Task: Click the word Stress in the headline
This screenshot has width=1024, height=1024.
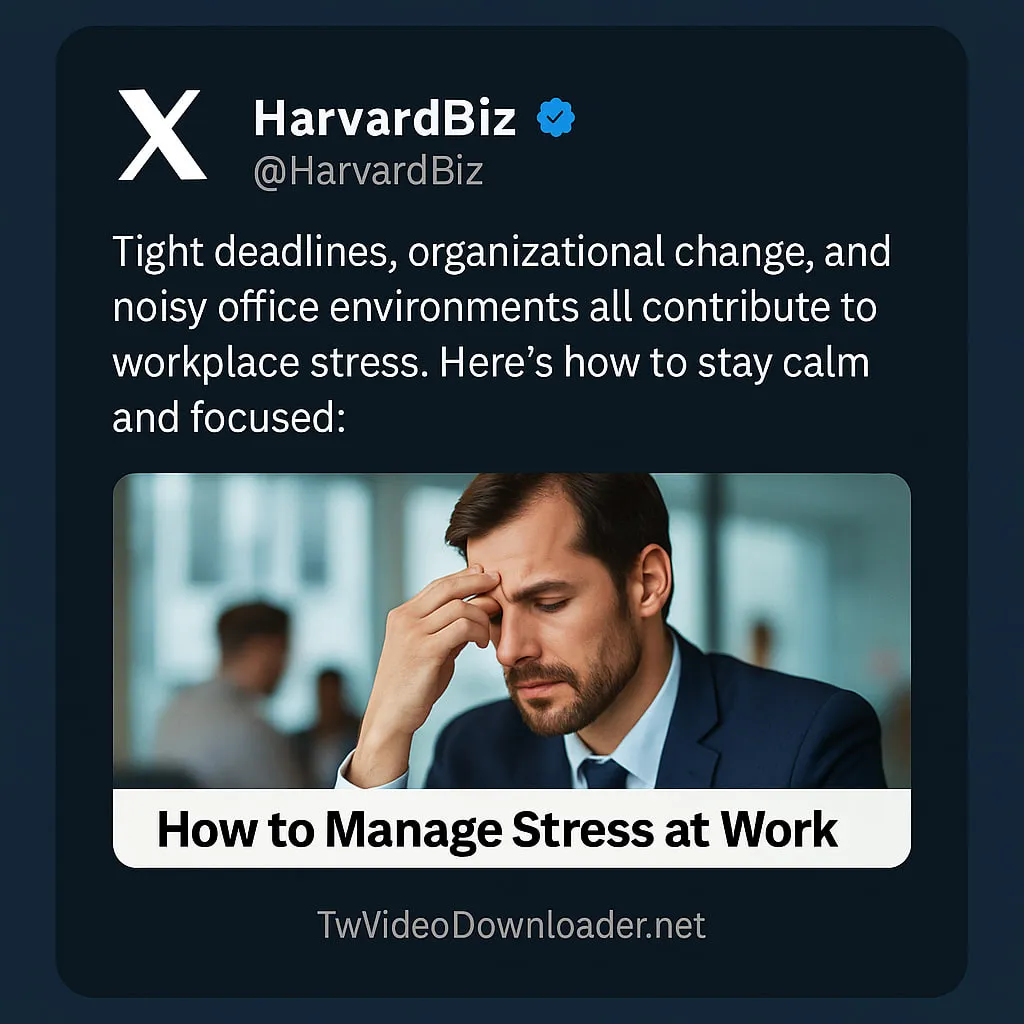Action: 583,830
